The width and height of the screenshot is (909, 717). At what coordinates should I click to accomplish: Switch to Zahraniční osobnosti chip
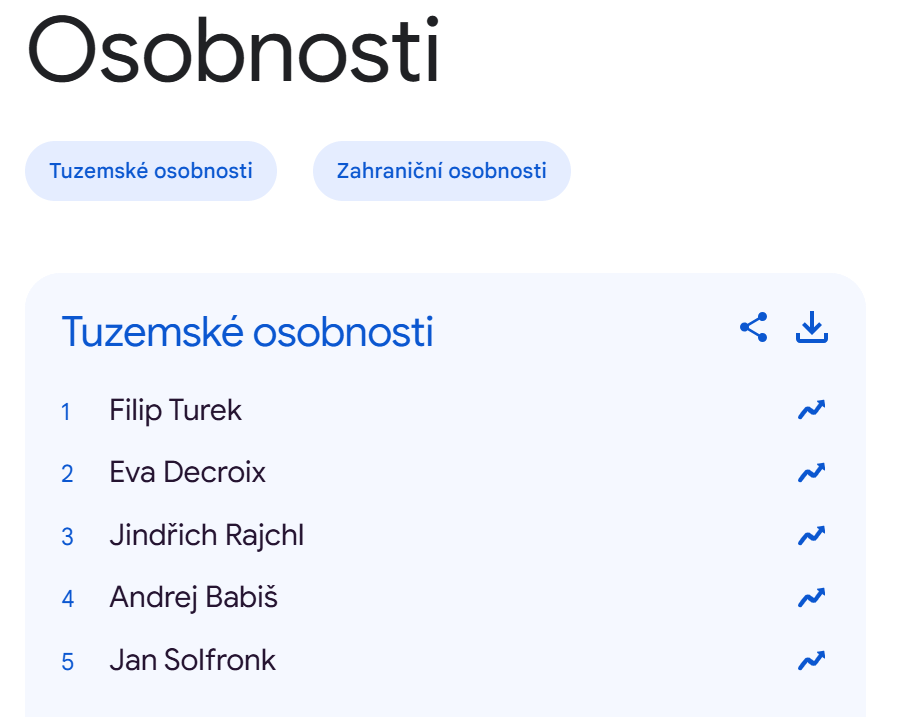(441, 171)
